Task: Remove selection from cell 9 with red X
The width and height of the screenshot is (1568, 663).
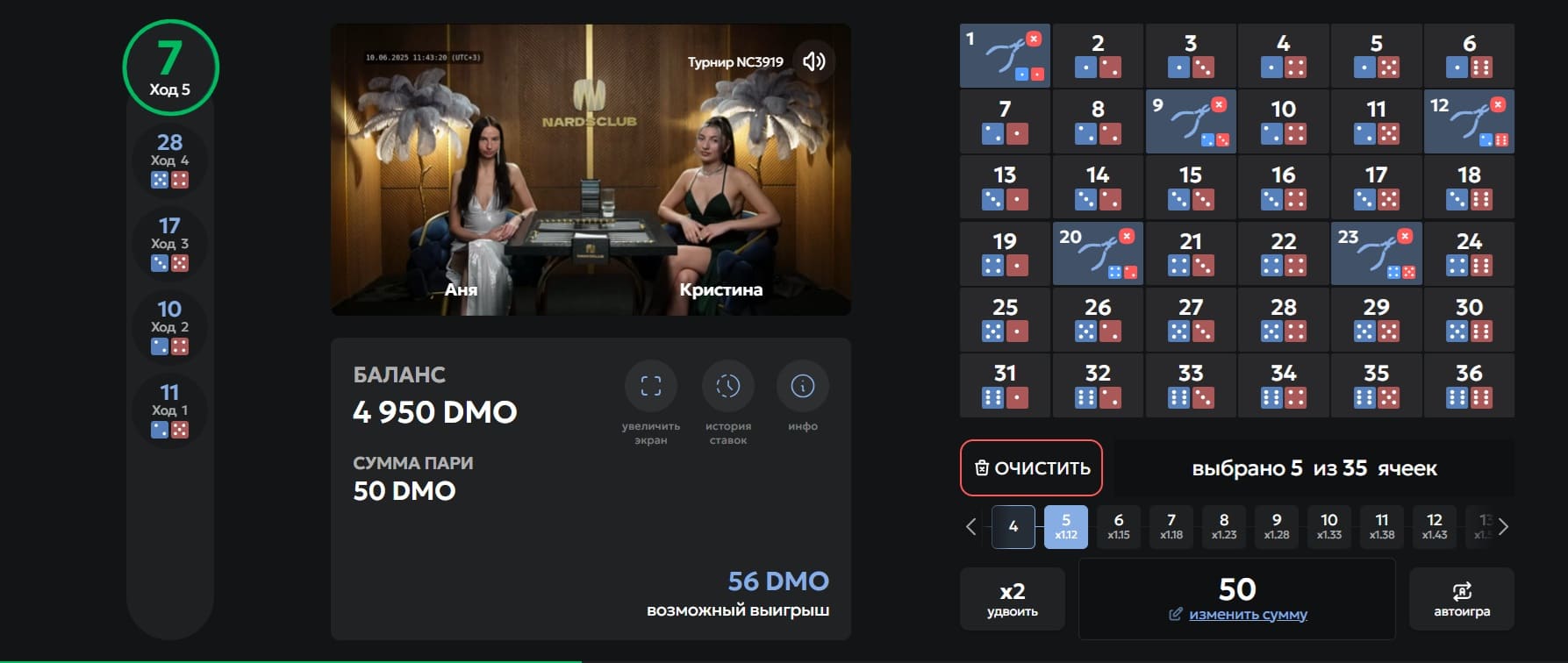Action: 1219,104
